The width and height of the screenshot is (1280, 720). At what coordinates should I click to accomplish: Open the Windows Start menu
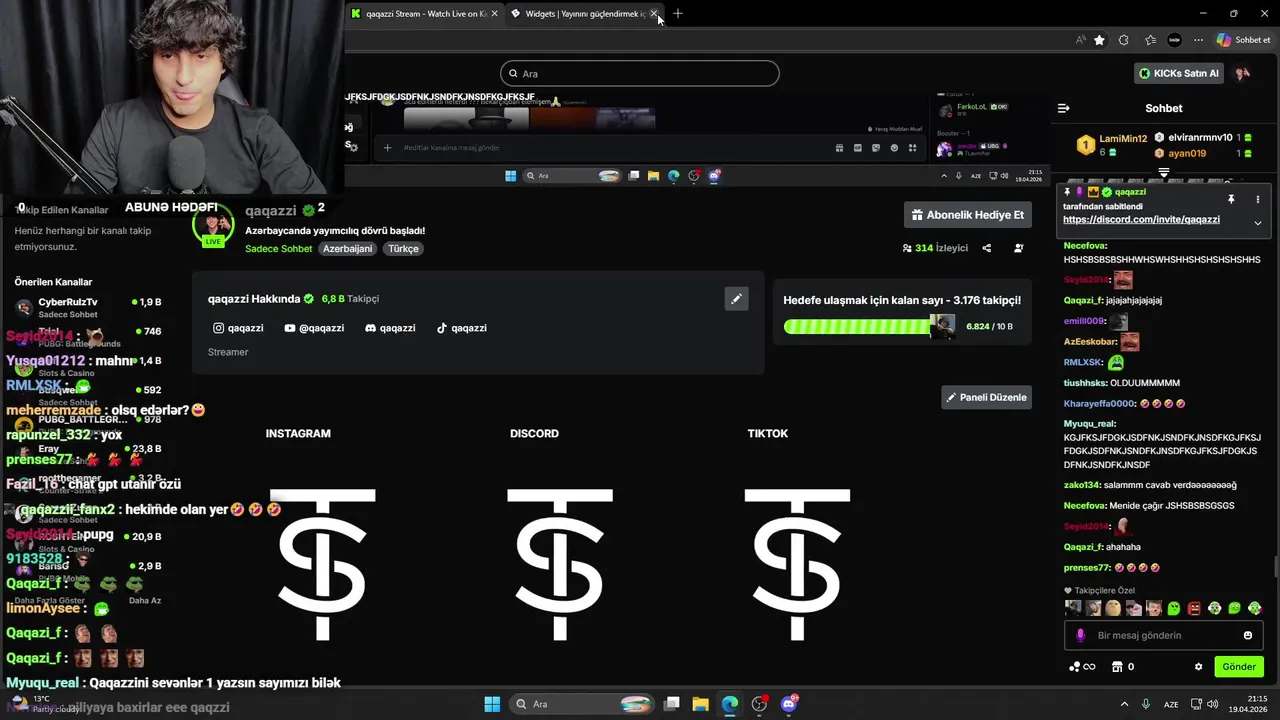click(x=492, y=704)
